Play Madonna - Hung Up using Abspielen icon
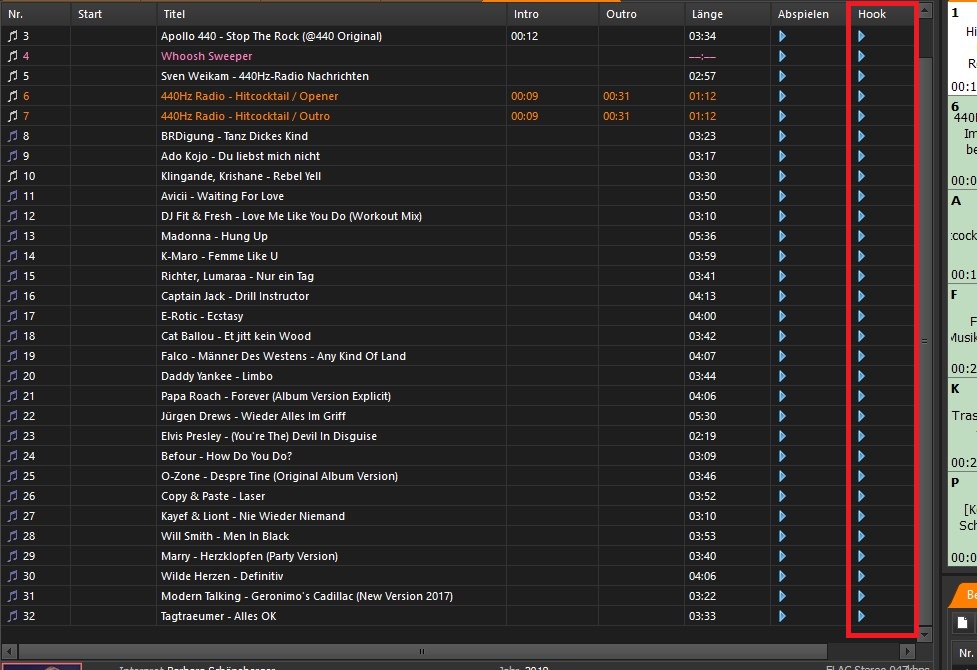977x670 pixels. pyautogui.click(x=782, y=236)
